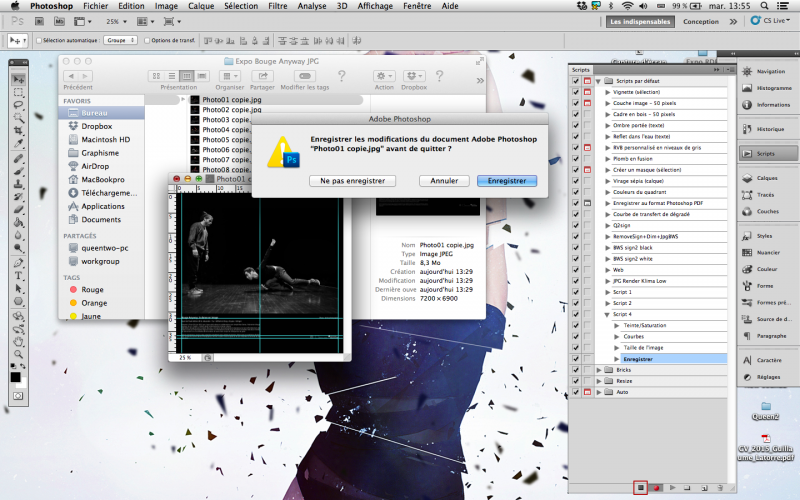Select the Crop tool

(18, 131)
